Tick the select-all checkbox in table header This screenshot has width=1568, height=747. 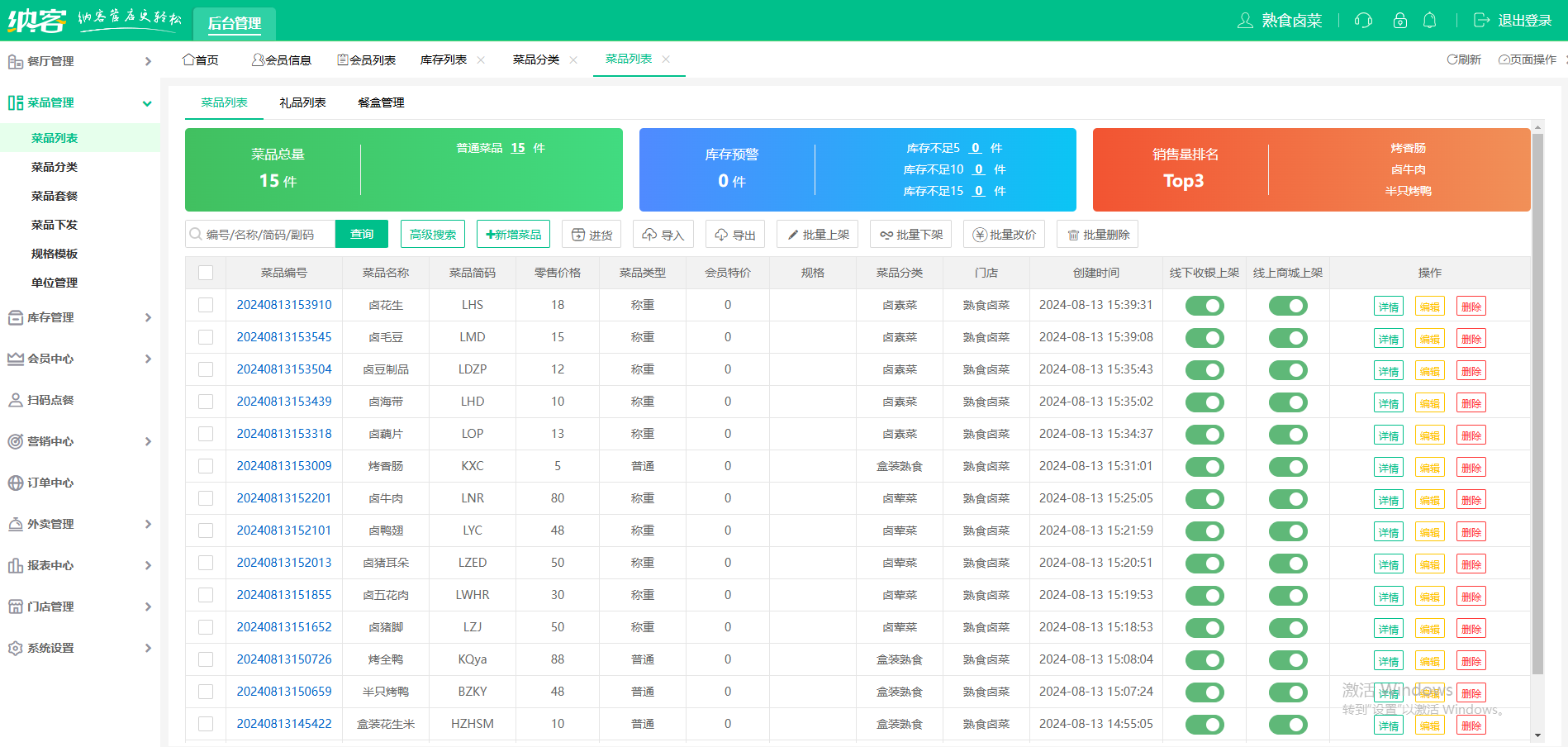tap(206, 273)
